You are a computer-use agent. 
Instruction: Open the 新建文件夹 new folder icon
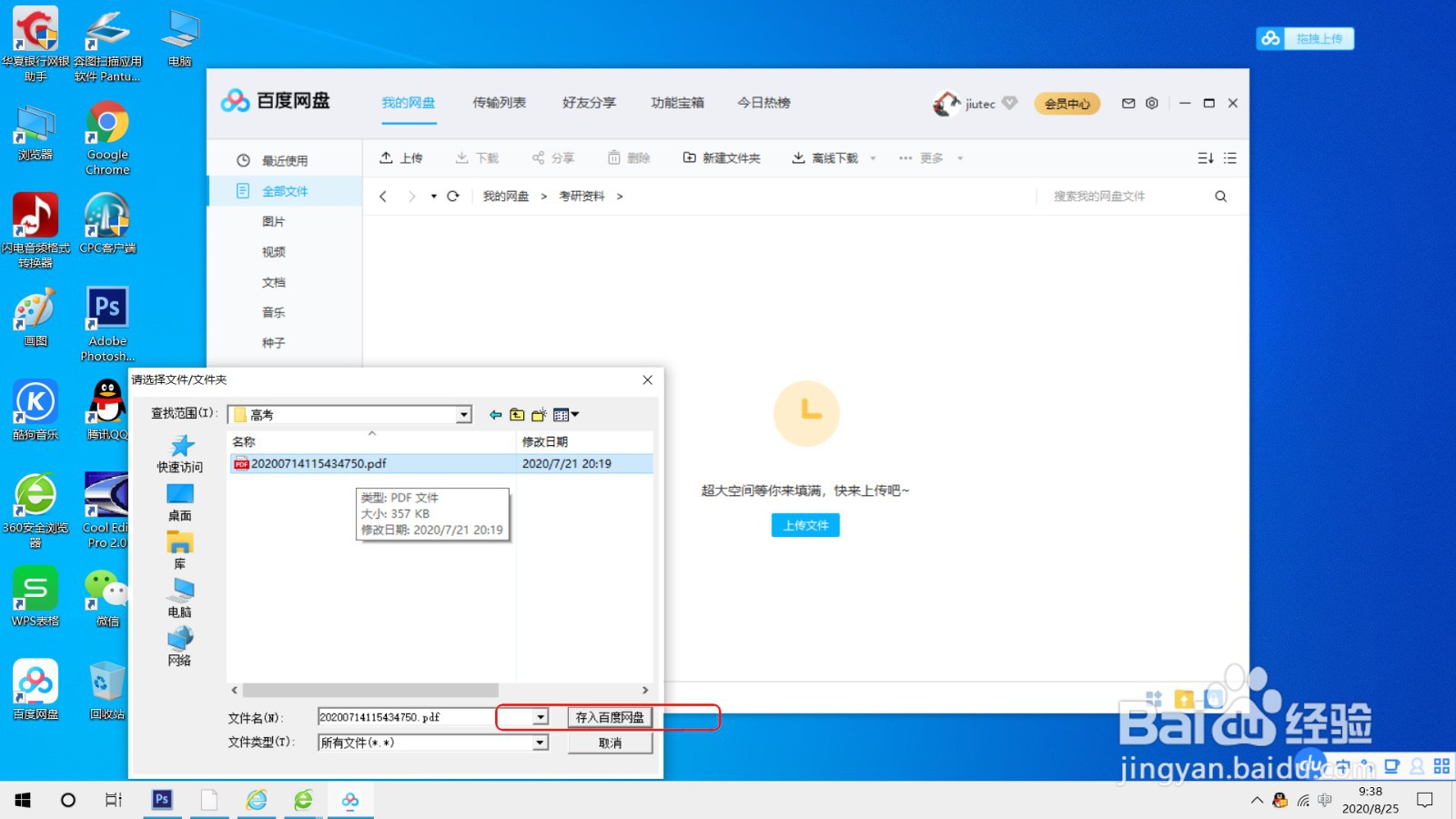coord(690,157)
